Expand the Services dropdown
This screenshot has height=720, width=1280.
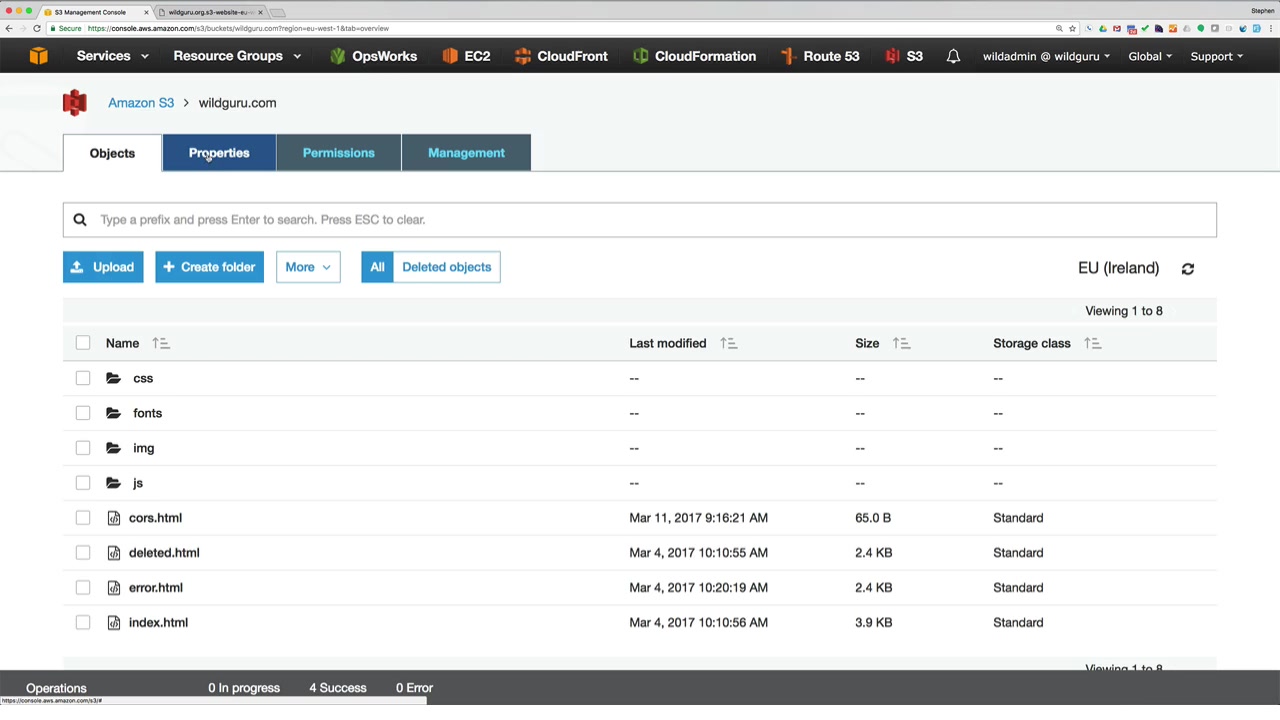tap(112, 56)
